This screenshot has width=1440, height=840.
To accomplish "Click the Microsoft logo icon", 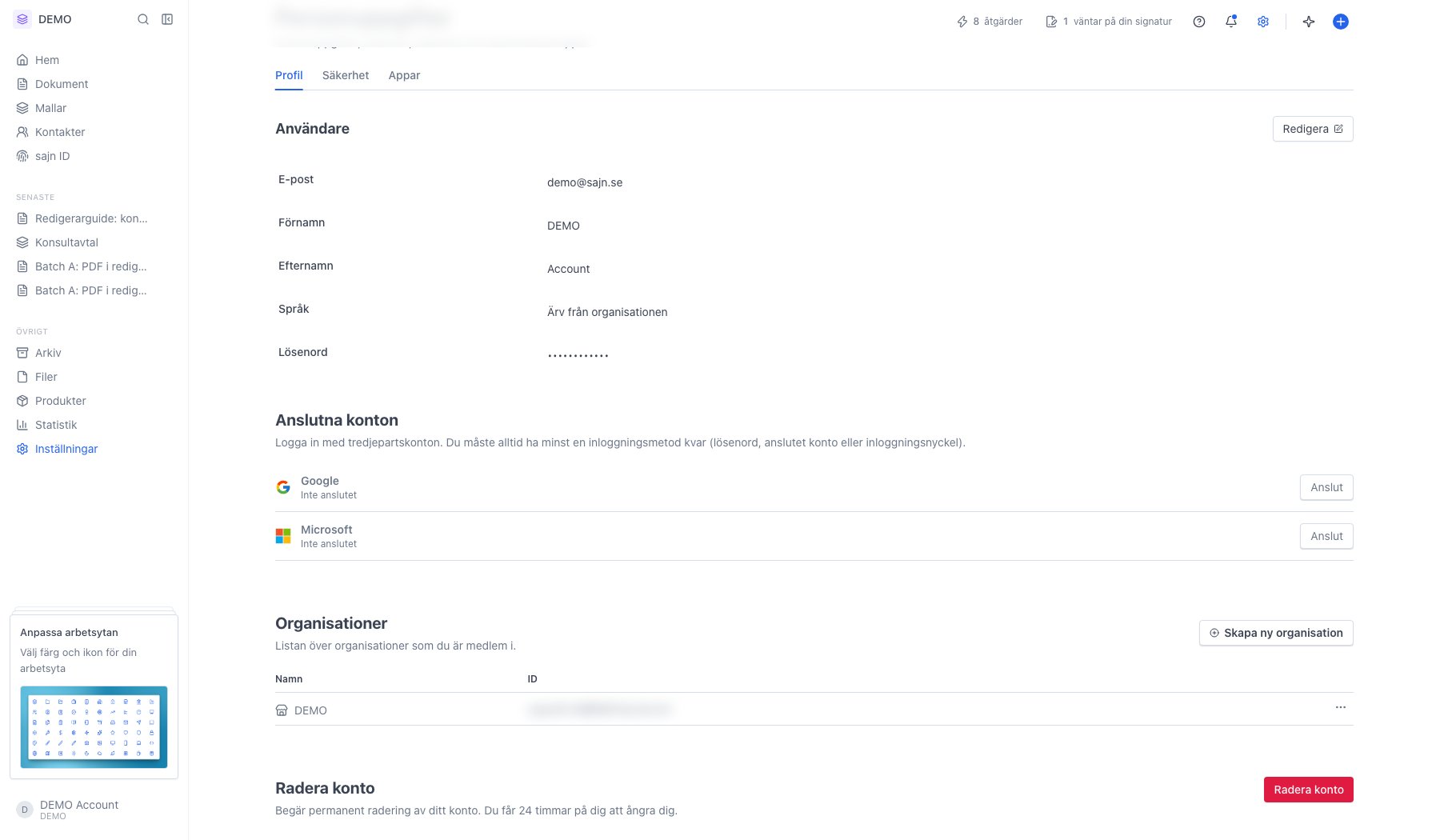I will (x=283, y=536).
